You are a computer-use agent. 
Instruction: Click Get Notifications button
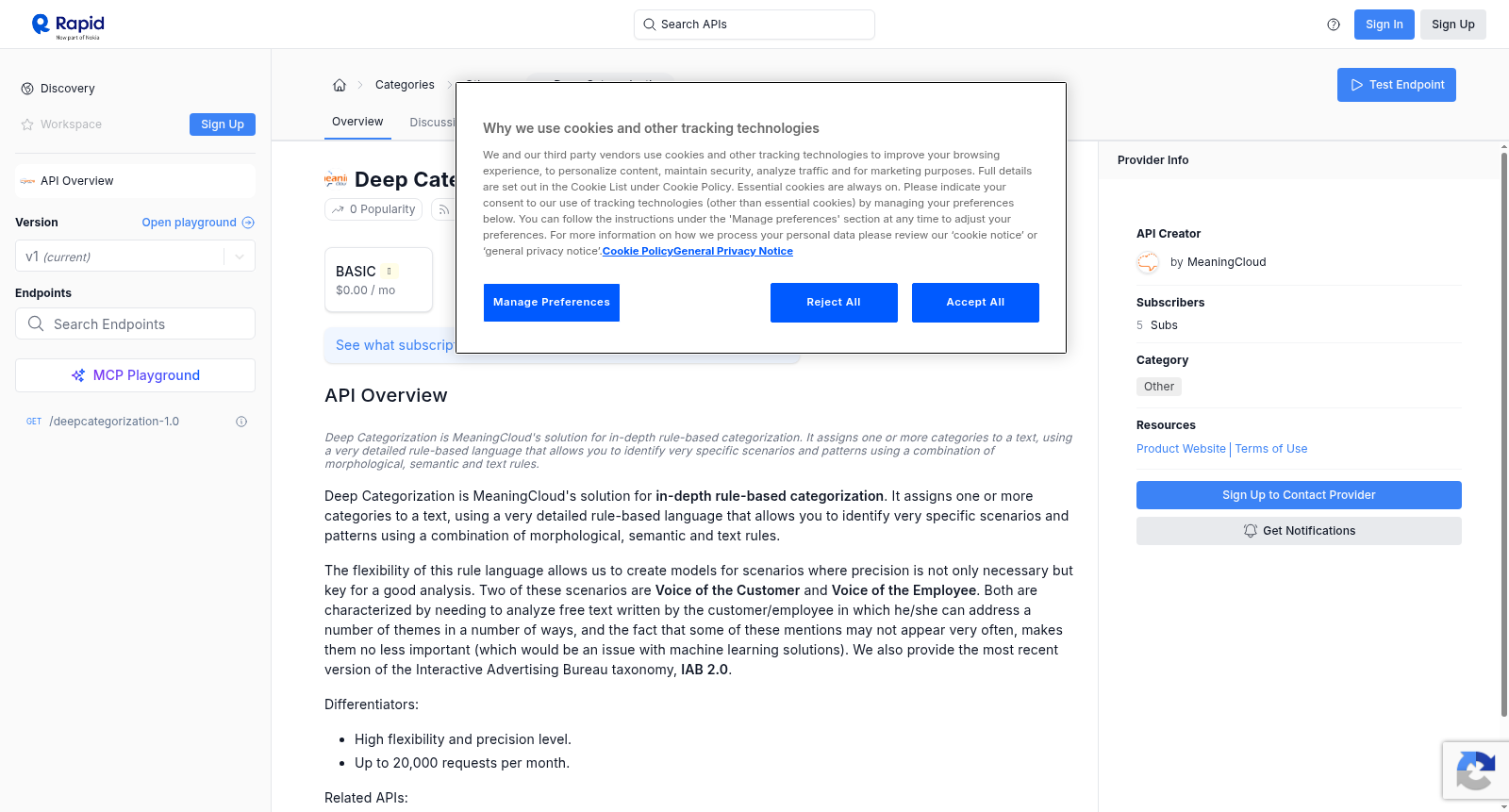(x=1299, y=531)
